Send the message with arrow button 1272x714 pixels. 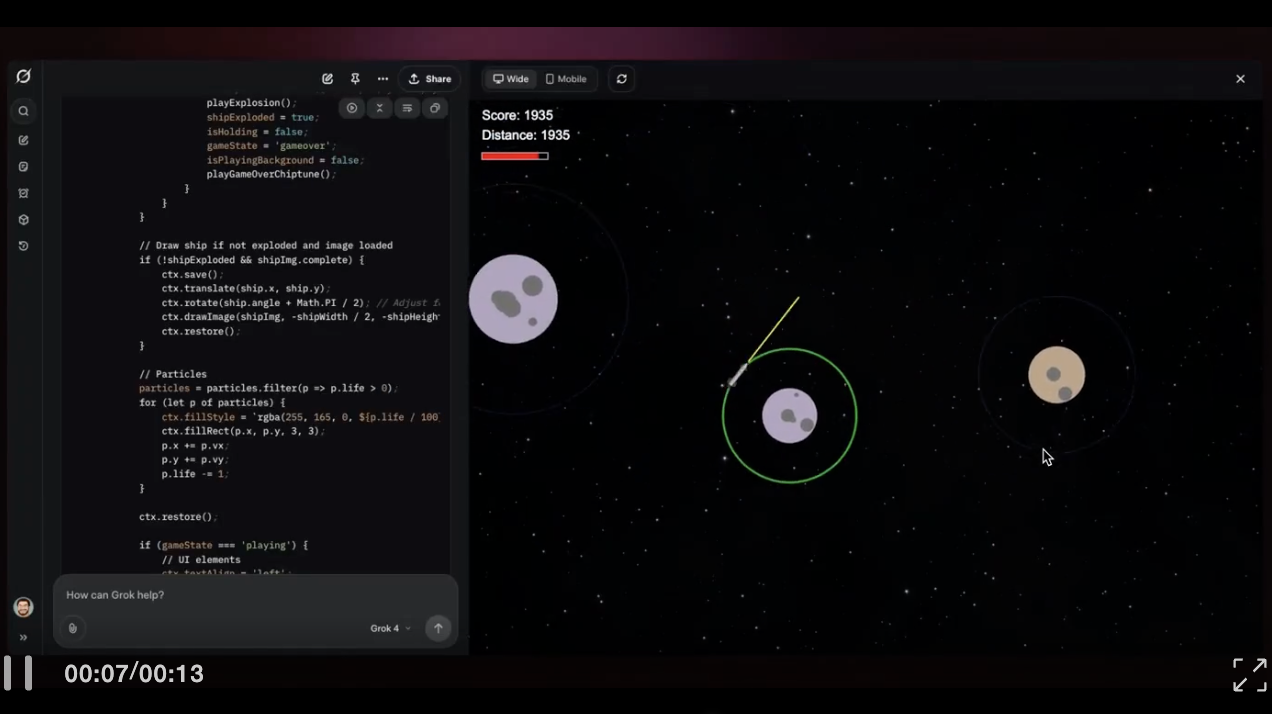438,628
